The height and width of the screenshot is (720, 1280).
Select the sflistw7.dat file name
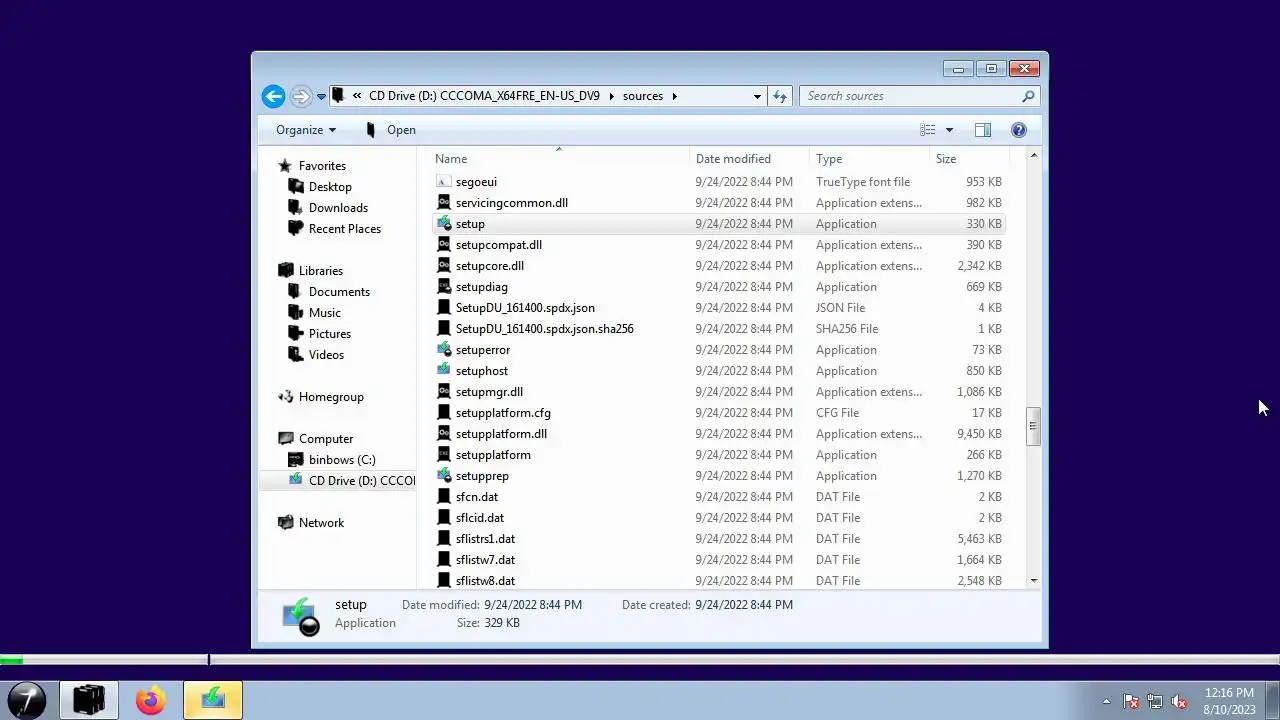(485, 560)
